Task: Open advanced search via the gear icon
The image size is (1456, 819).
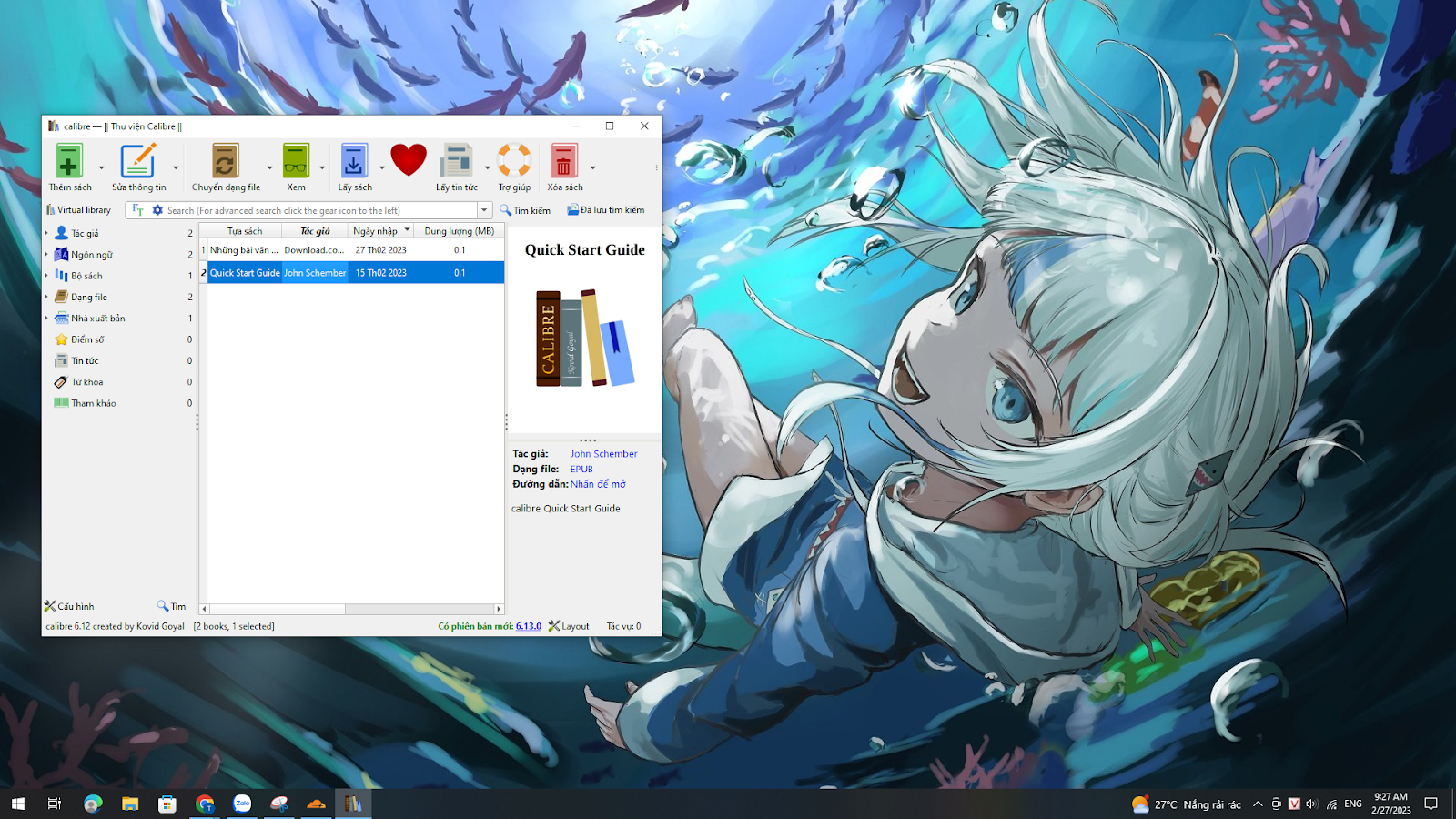Action: pos(157,210)
